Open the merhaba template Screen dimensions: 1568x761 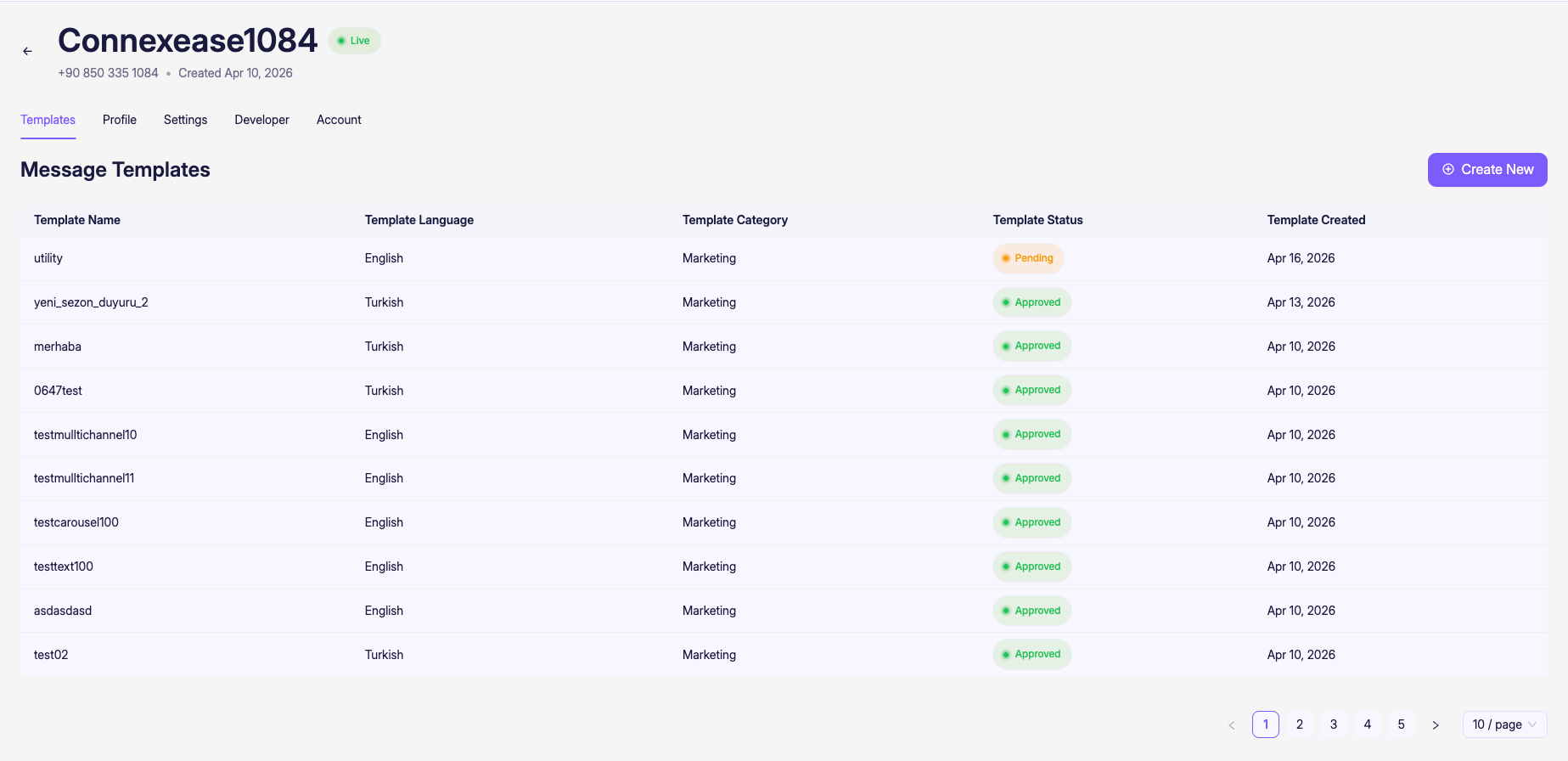tap(784, 347)
